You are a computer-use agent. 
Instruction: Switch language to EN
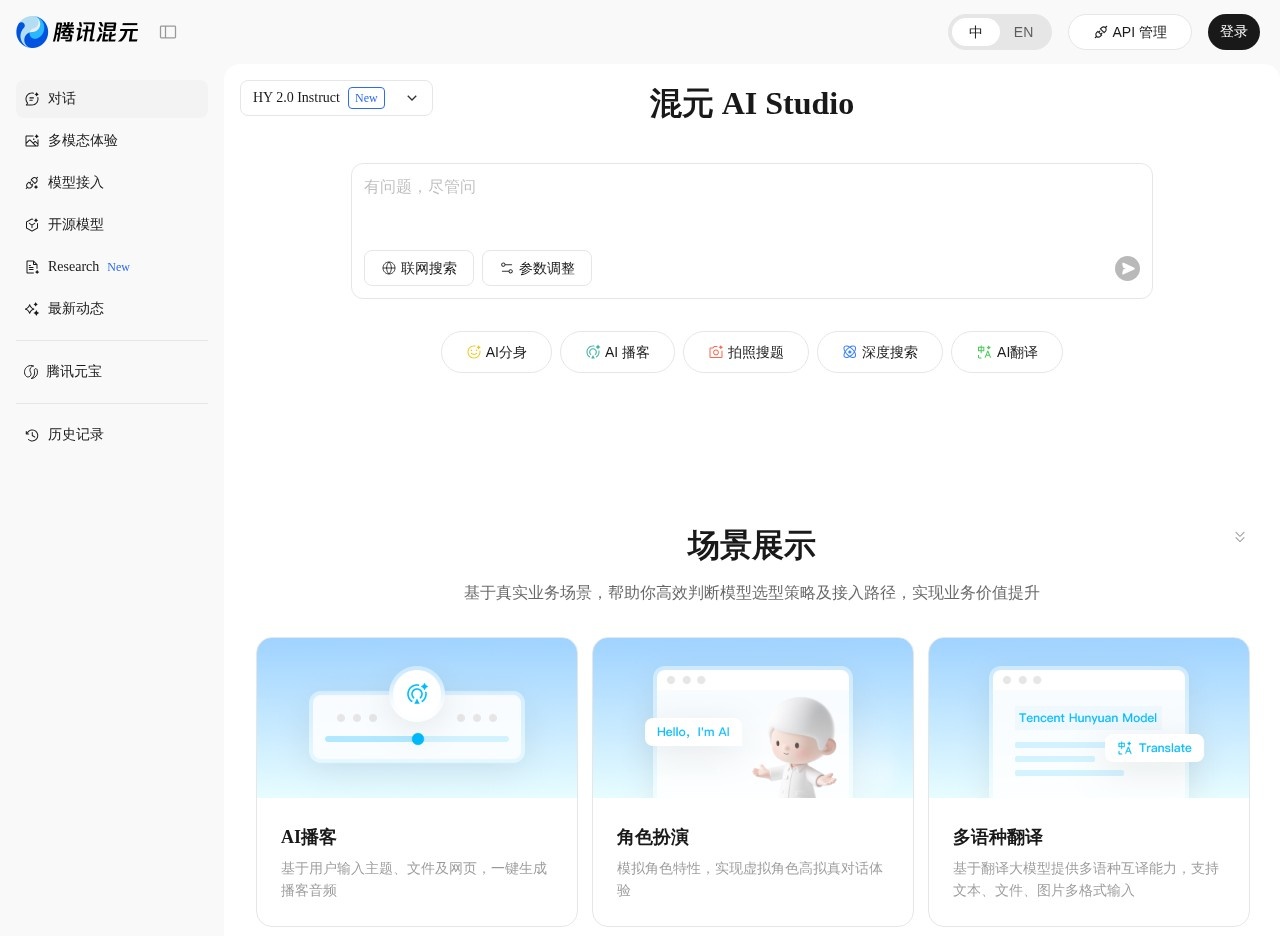tap(1023, 32)
